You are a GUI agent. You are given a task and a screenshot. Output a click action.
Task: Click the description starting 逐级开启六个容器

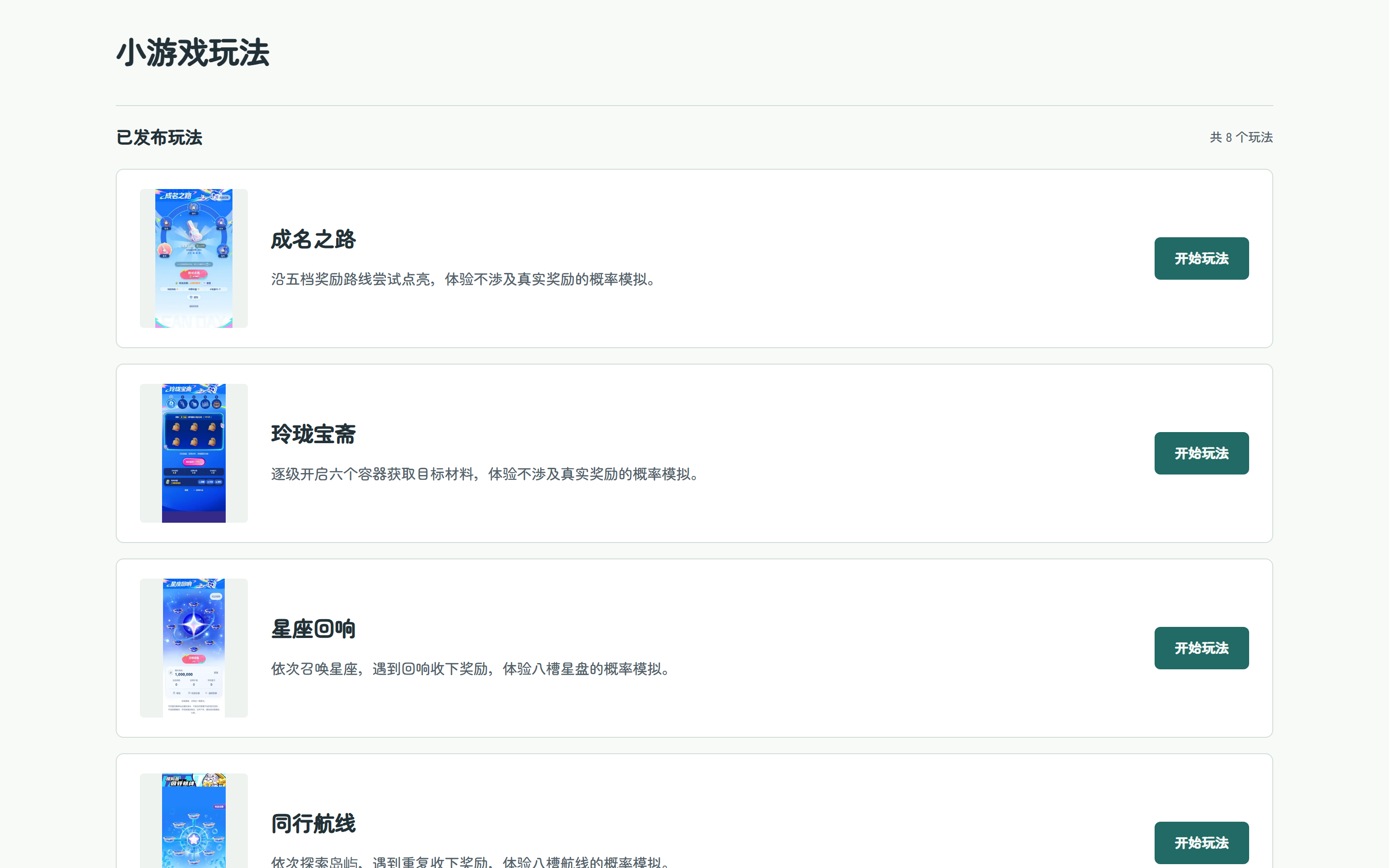click(487, 474)
